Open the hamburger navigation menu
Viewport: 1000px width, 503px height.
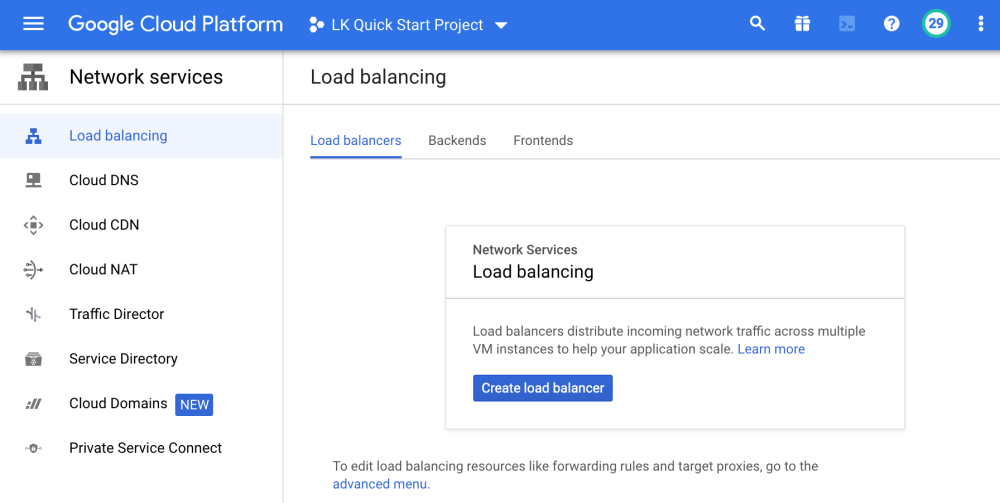tap(33, 24)
